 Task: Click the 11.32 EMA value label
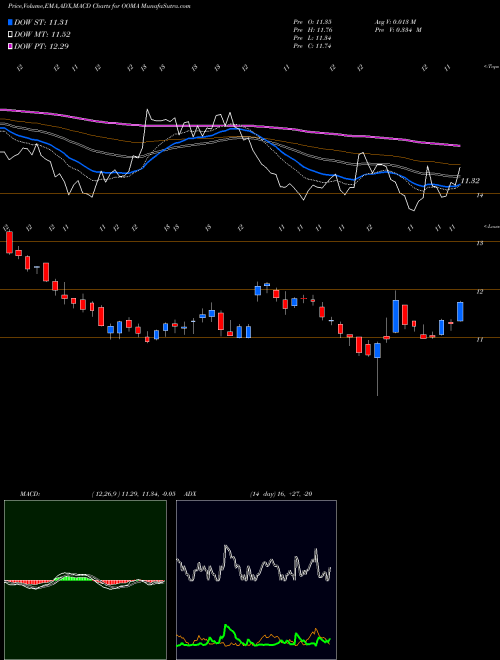(470, 181)
